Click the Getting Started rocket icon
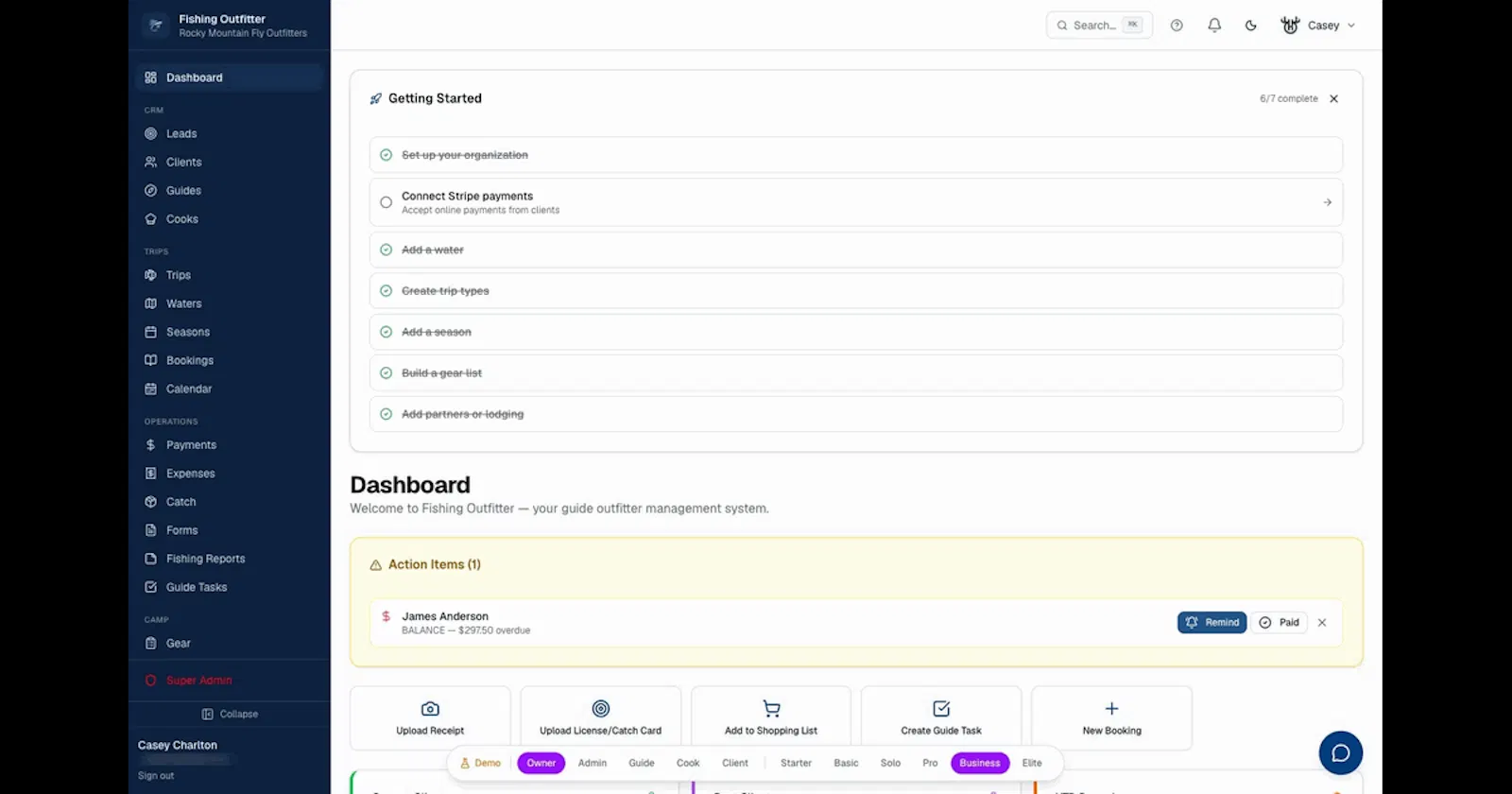The height and width of the screenshot is (794, 1512). pyautogui.click(x=375, y=98)
